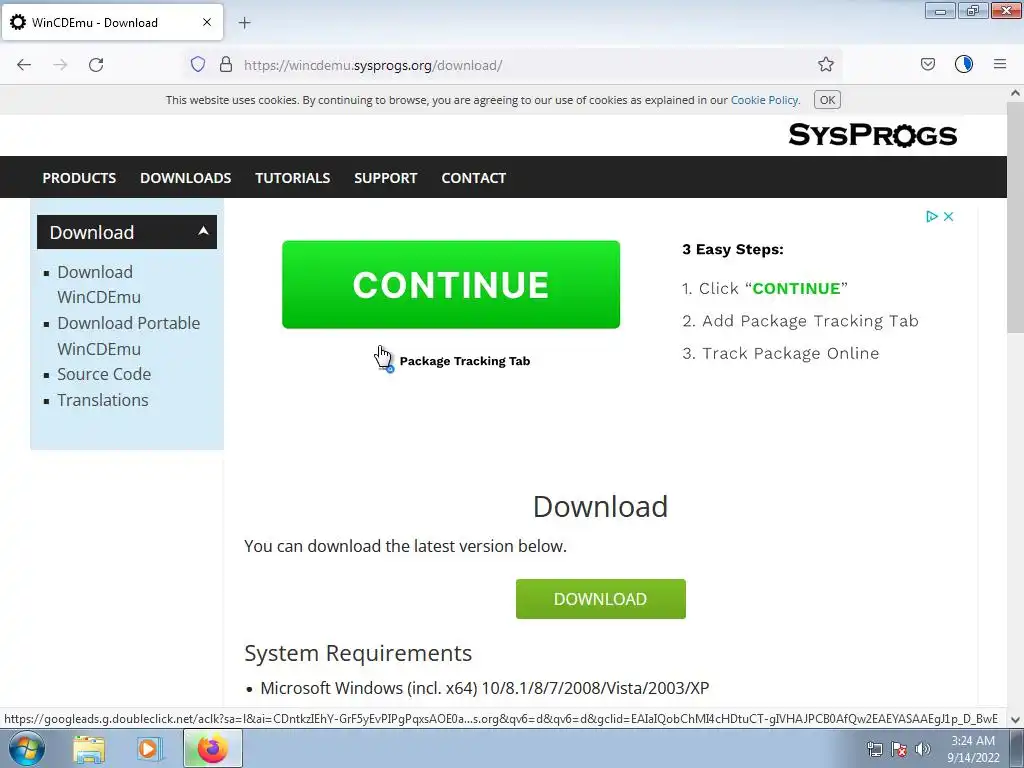Click the network tray icon

click(x=874, y=749)
